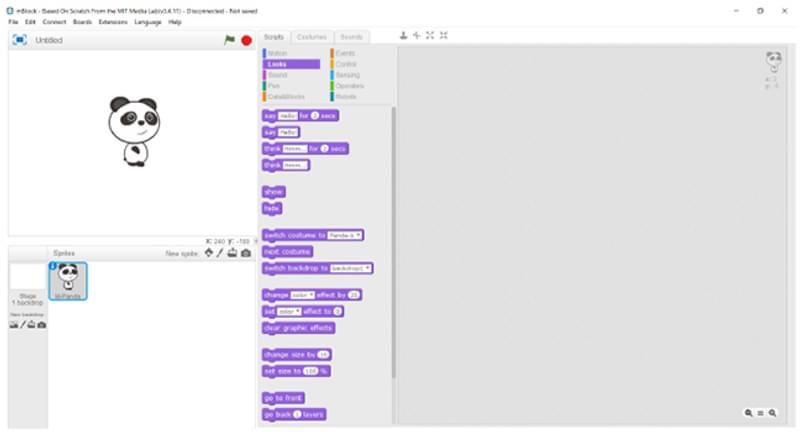The height and width of the screenshot is (432, 800).
Task: Stop scripts with the red stop button
Action: [x=246, y=40]
